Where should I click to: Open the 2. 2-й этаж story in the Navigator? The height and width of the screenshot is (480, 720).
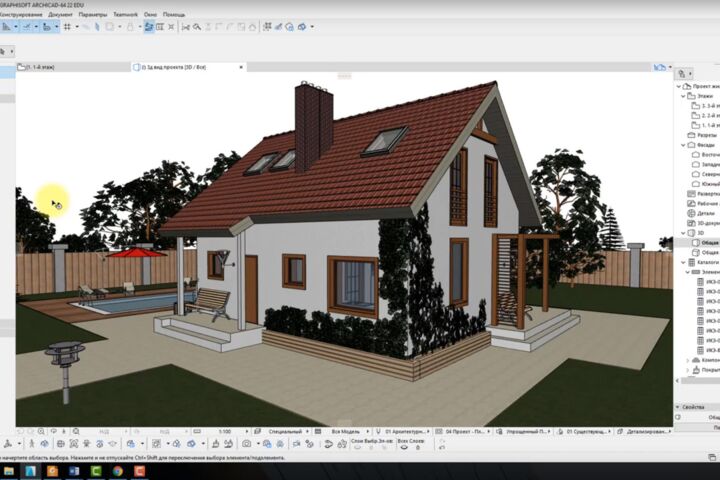tap(705, 115)
